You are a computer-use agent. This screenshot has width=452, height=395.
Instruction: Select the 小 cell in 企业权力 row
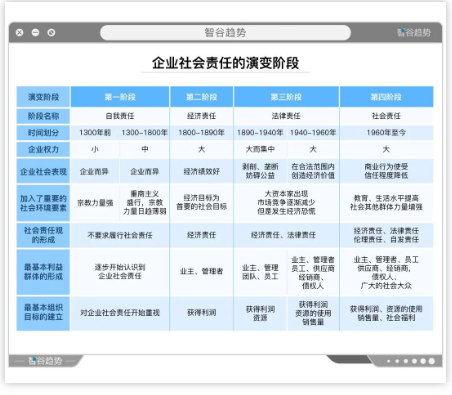95,149
